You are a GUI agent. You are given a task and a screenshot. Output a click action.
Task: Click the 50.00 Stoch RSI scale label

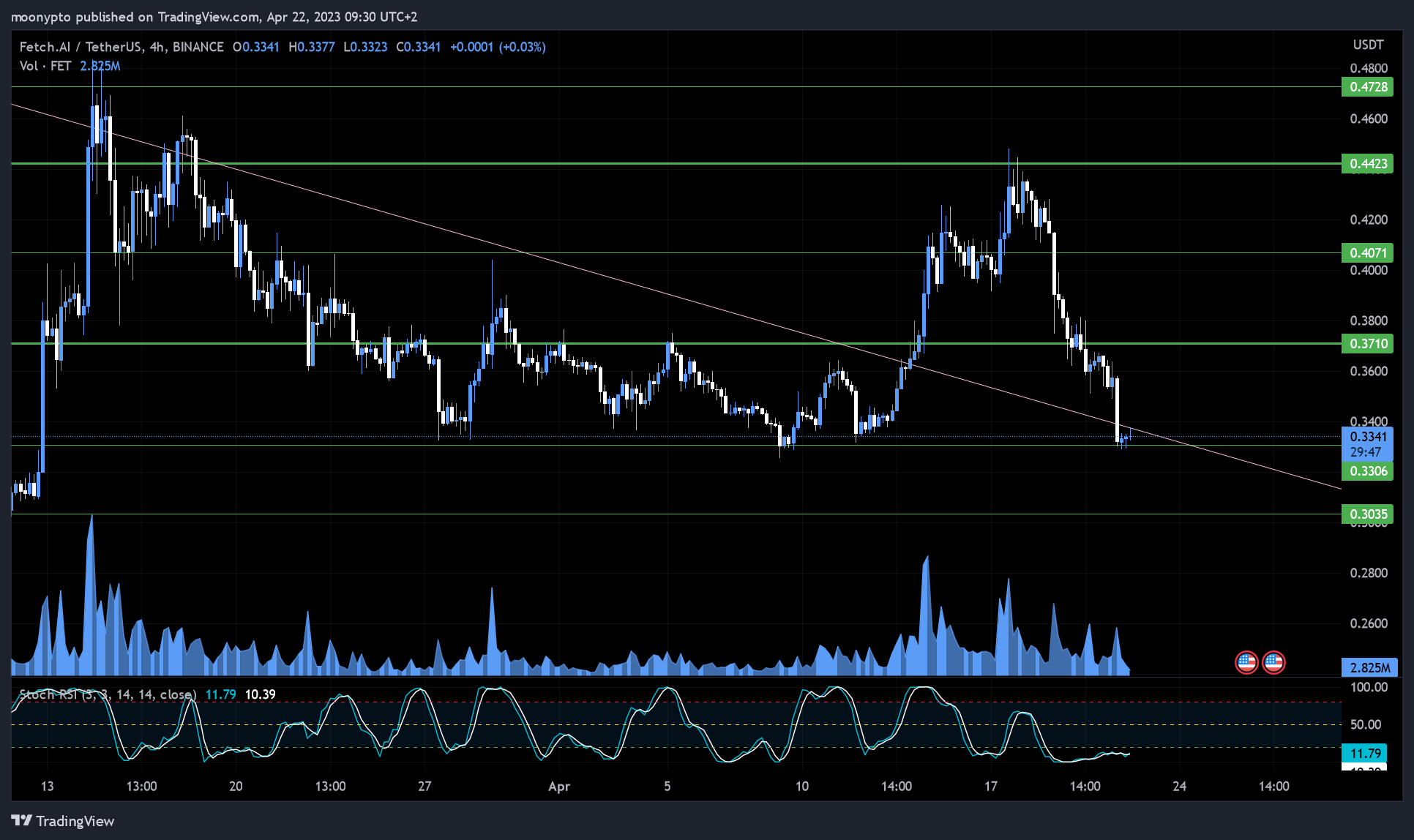tap(1366, 724)
